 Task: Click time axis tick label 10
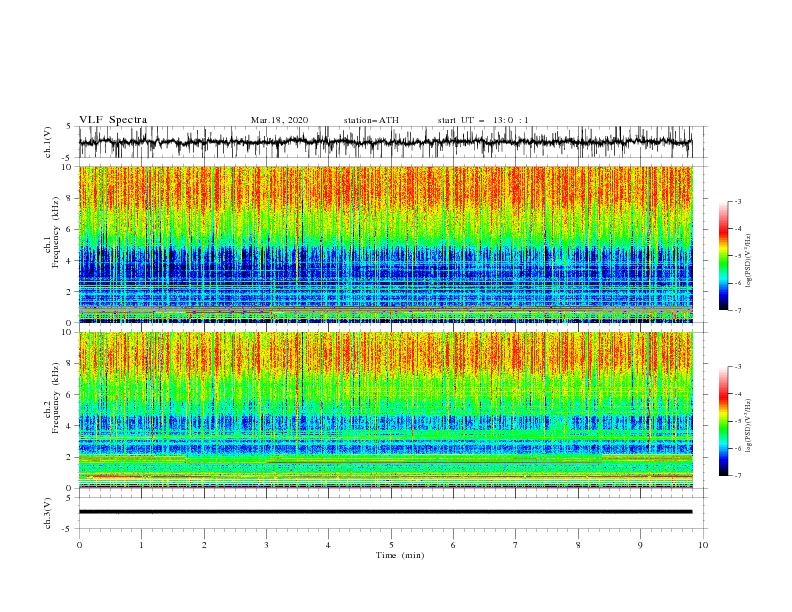703,545
